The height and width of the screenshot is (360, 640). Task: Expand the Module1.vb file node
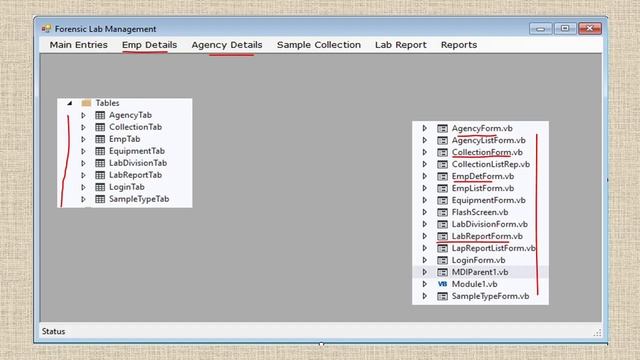425,284
